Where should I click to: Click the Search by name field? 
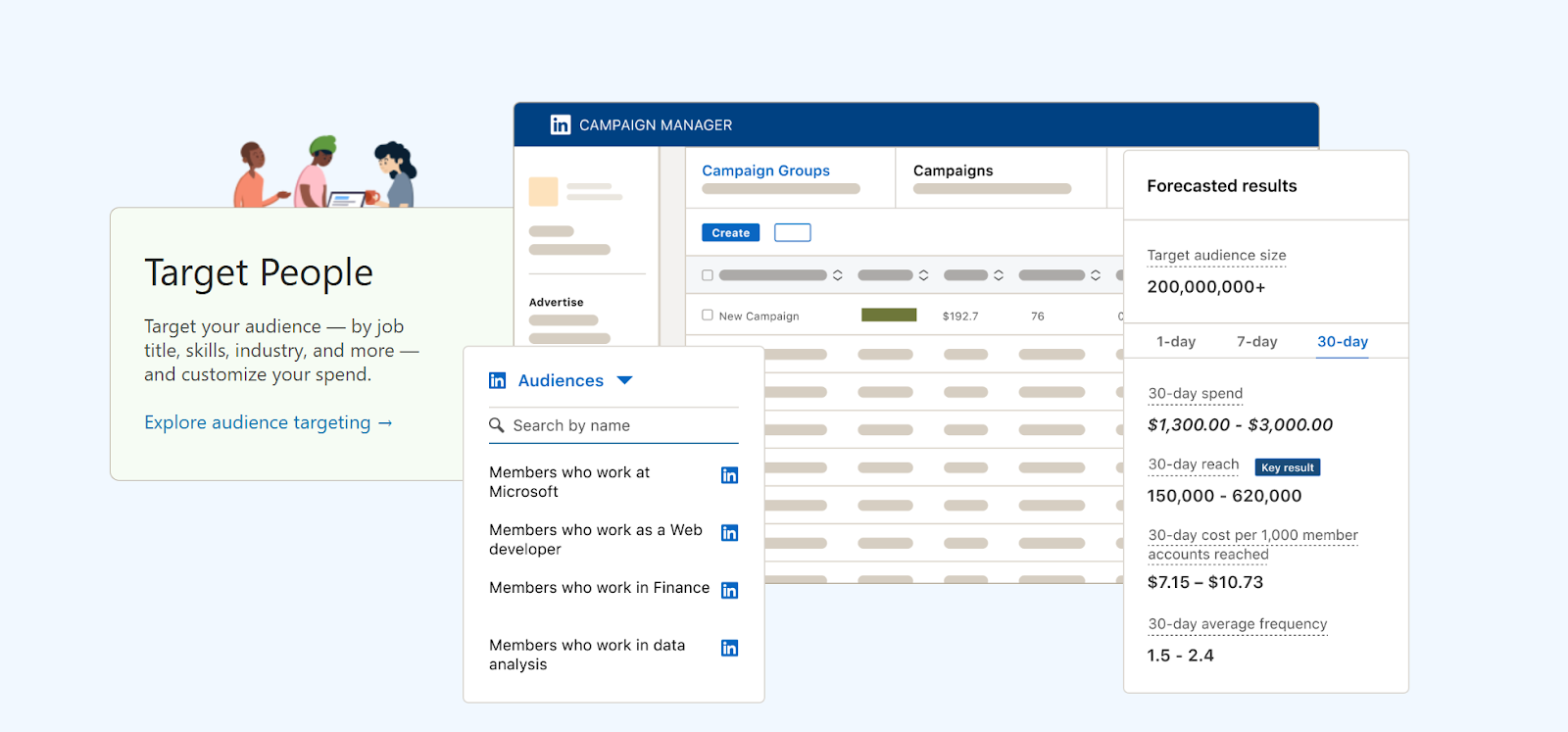point(613,425)
